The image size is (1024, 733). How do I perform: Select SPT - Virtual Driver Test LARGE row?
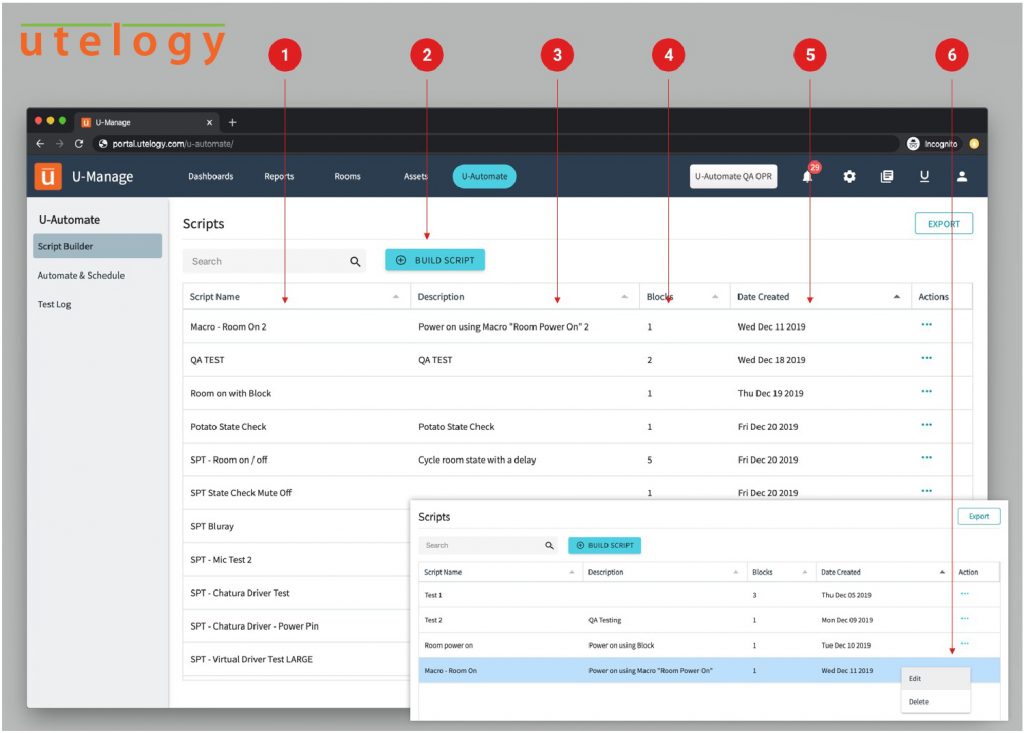(296, 660)
